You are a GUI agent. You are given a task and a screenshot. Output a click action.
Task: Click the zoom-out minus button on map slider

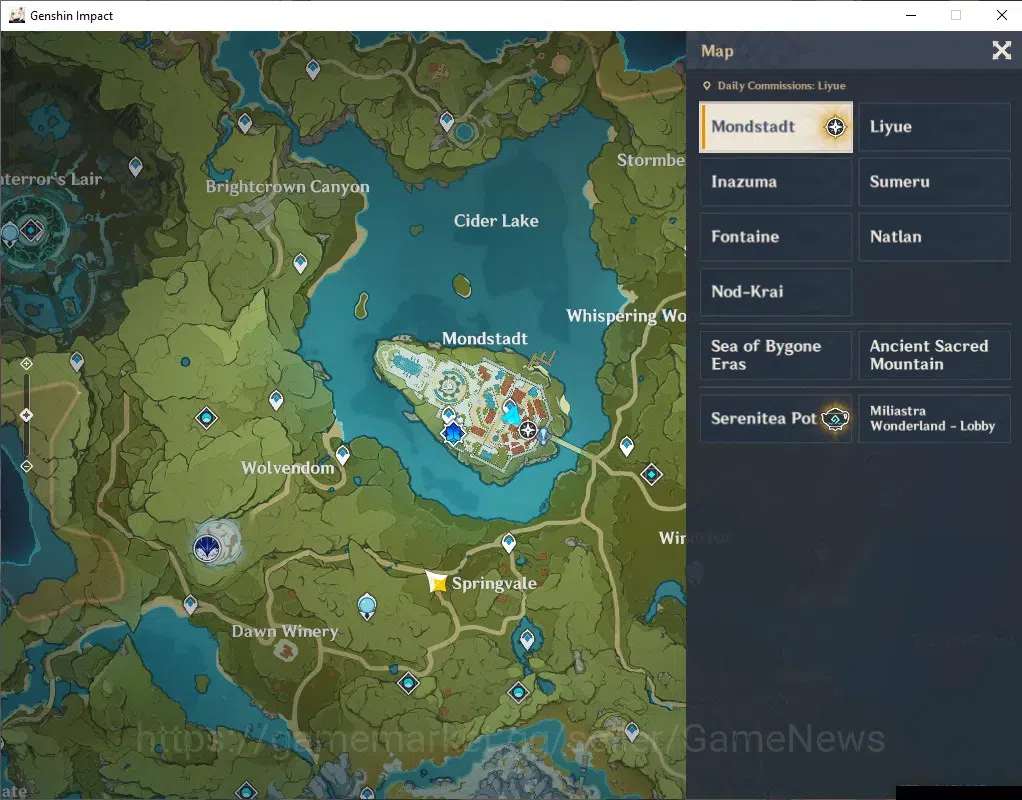[x=26, y=466]
